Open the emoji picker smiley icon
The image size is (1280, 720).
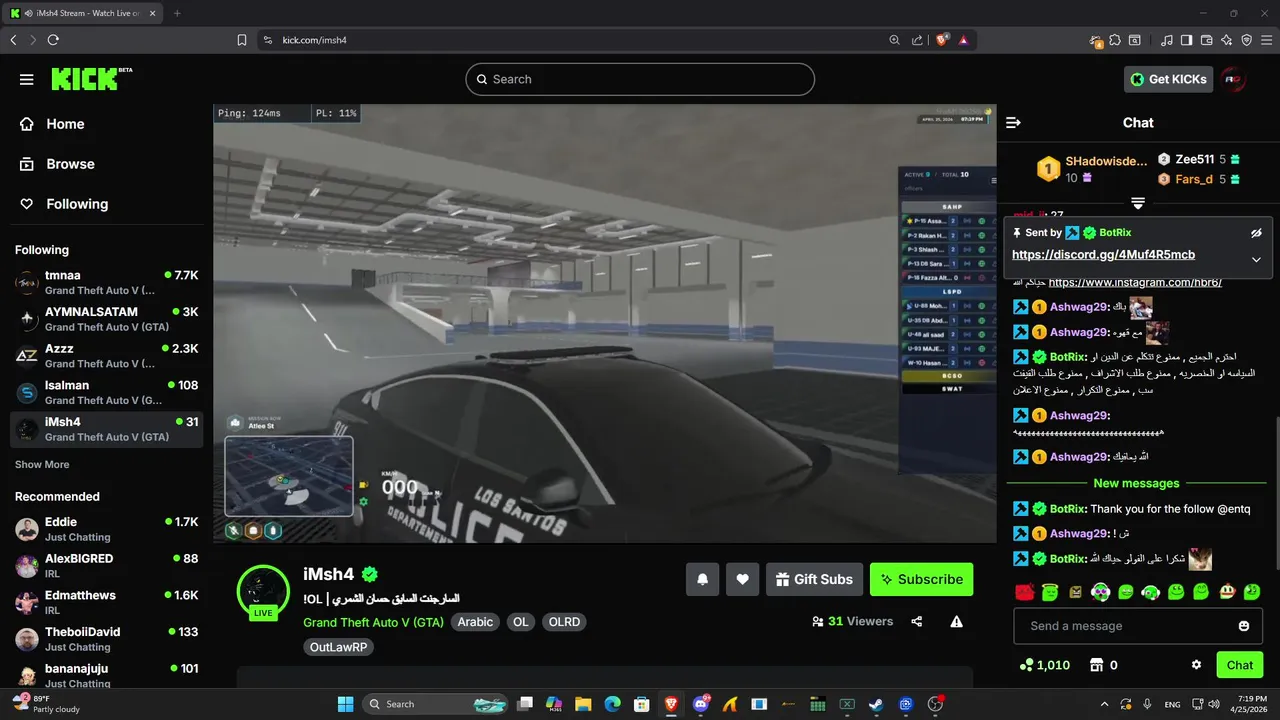(1244, 626)
